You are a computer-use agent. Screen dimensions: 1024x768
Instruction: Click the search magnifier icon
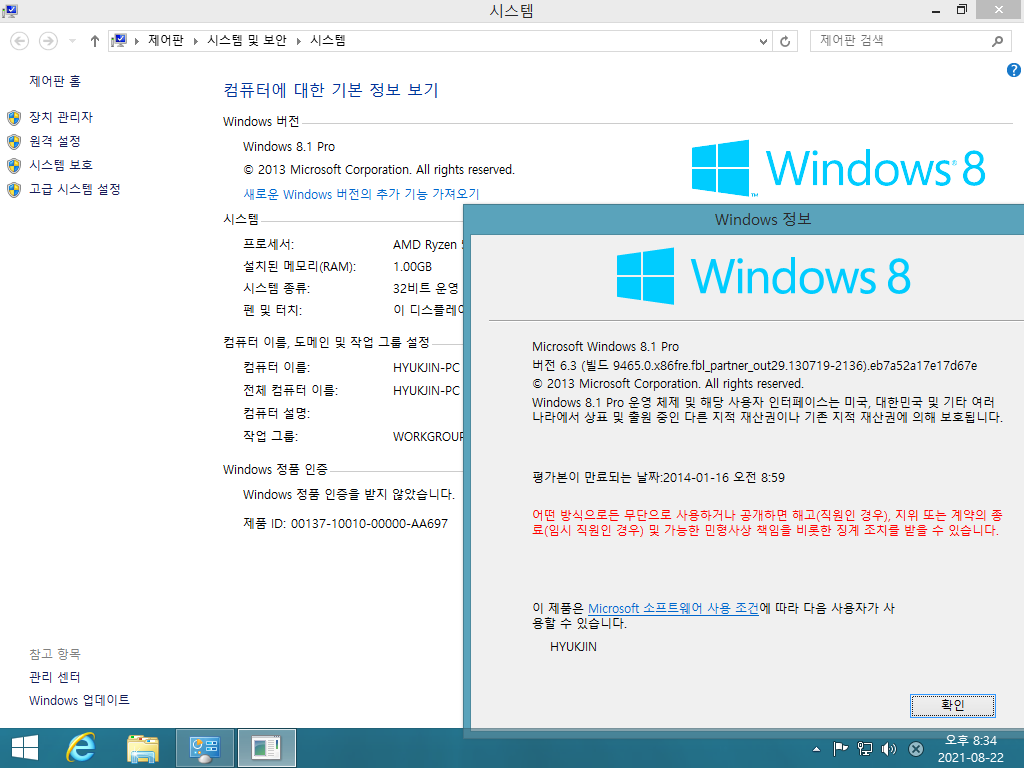click(997, 41)
